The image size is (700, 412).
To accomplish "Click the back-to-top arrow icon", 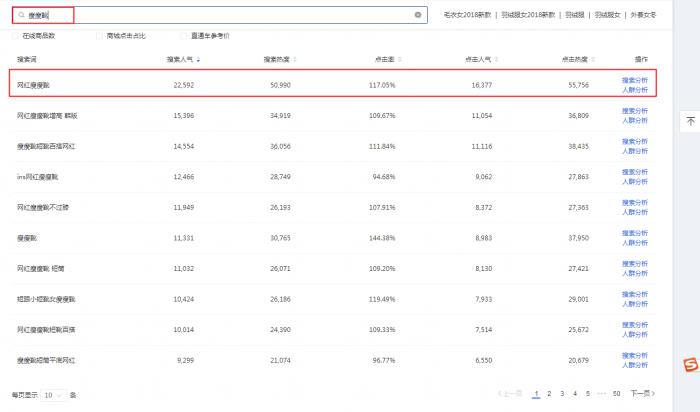I will (x=690, y=121).
